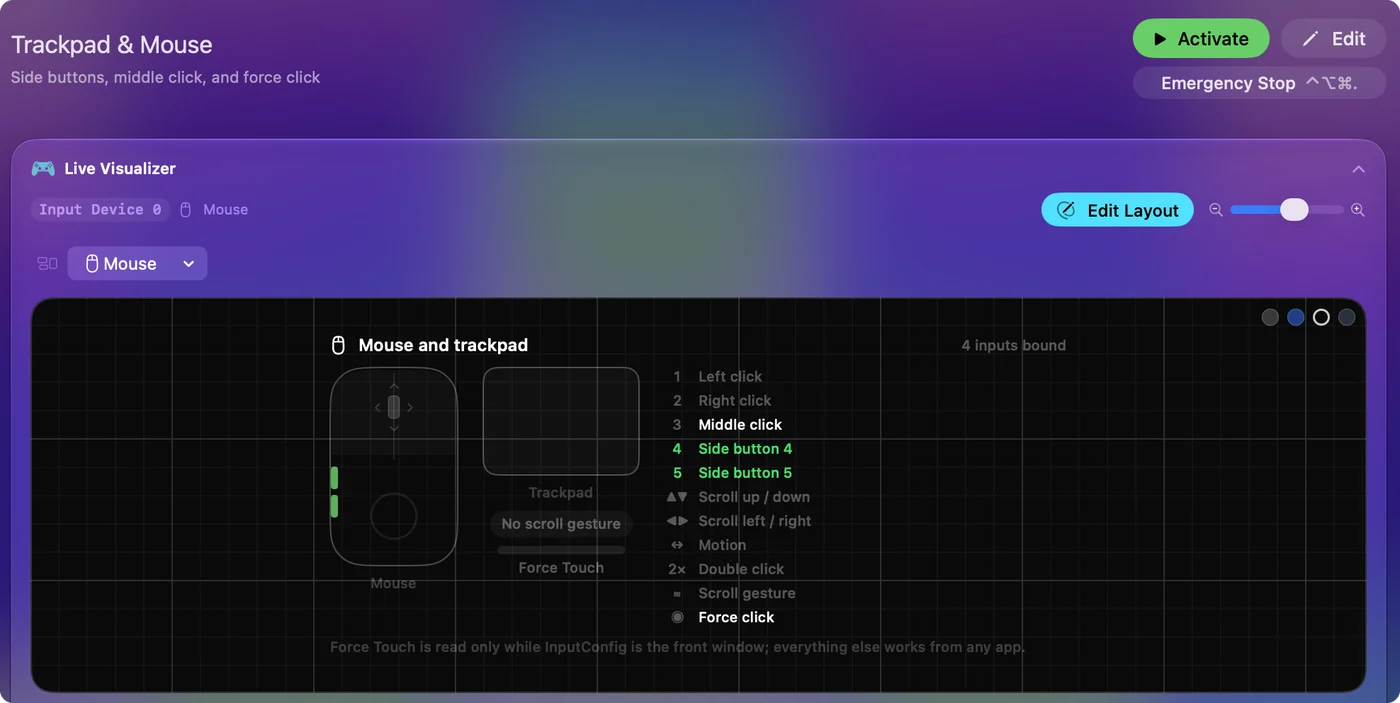Click the Edit Layout button
Image resolution: width=1400 pixels, height=703 pixels.
1117,210
